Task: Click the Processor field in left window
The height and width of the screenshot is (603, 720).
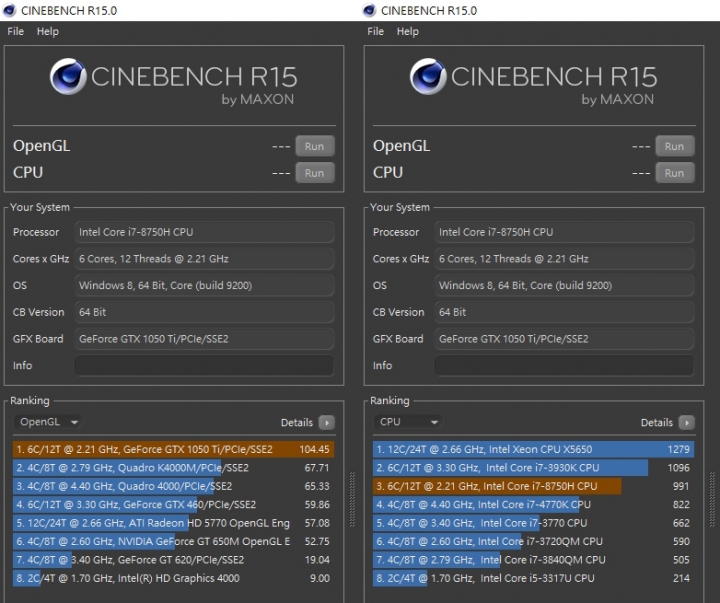Action: pyautogui.click(x=204, y=232)
